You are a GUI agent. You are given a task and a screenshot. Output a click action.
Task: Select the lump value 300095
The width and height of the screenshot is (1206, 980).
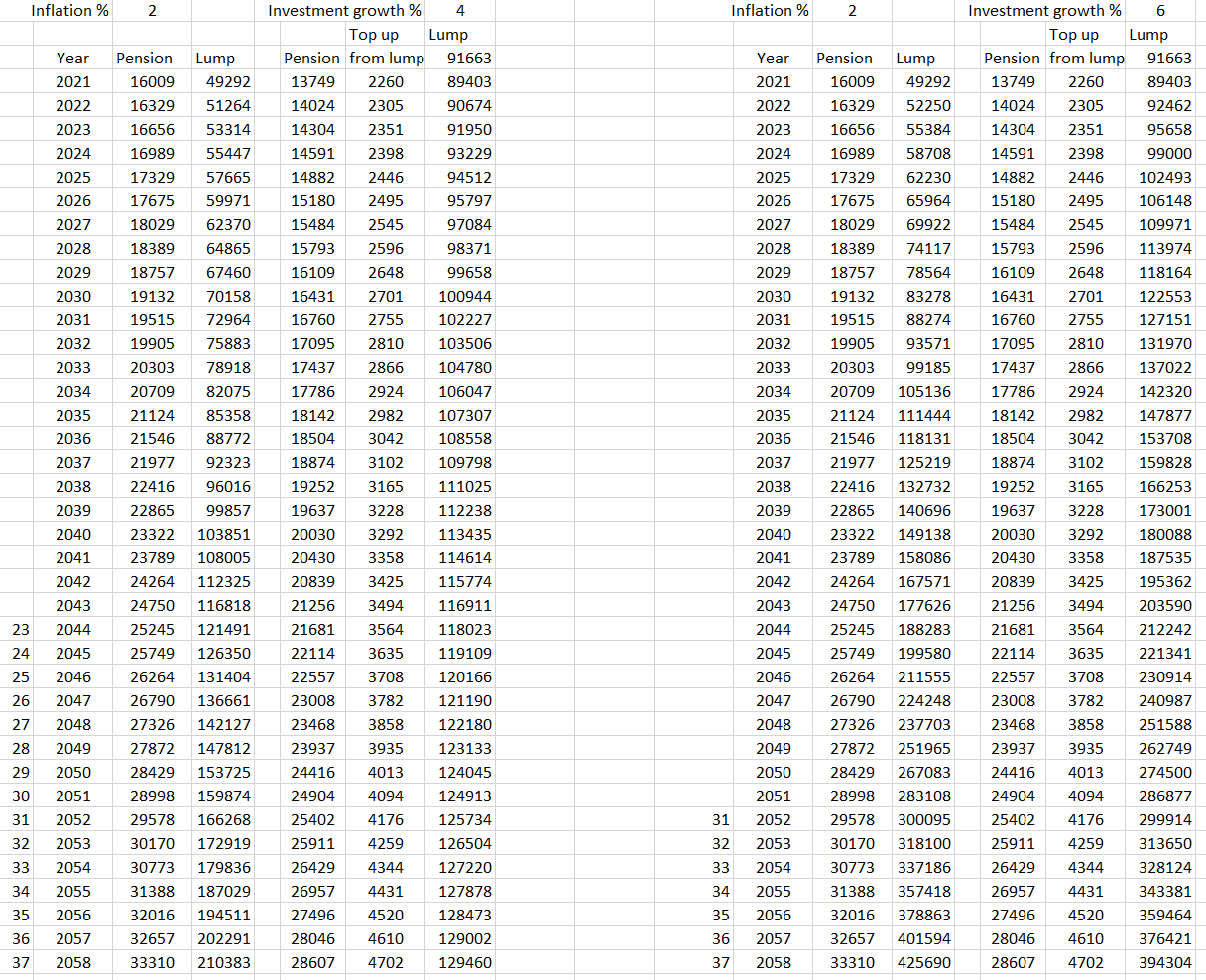924,820
